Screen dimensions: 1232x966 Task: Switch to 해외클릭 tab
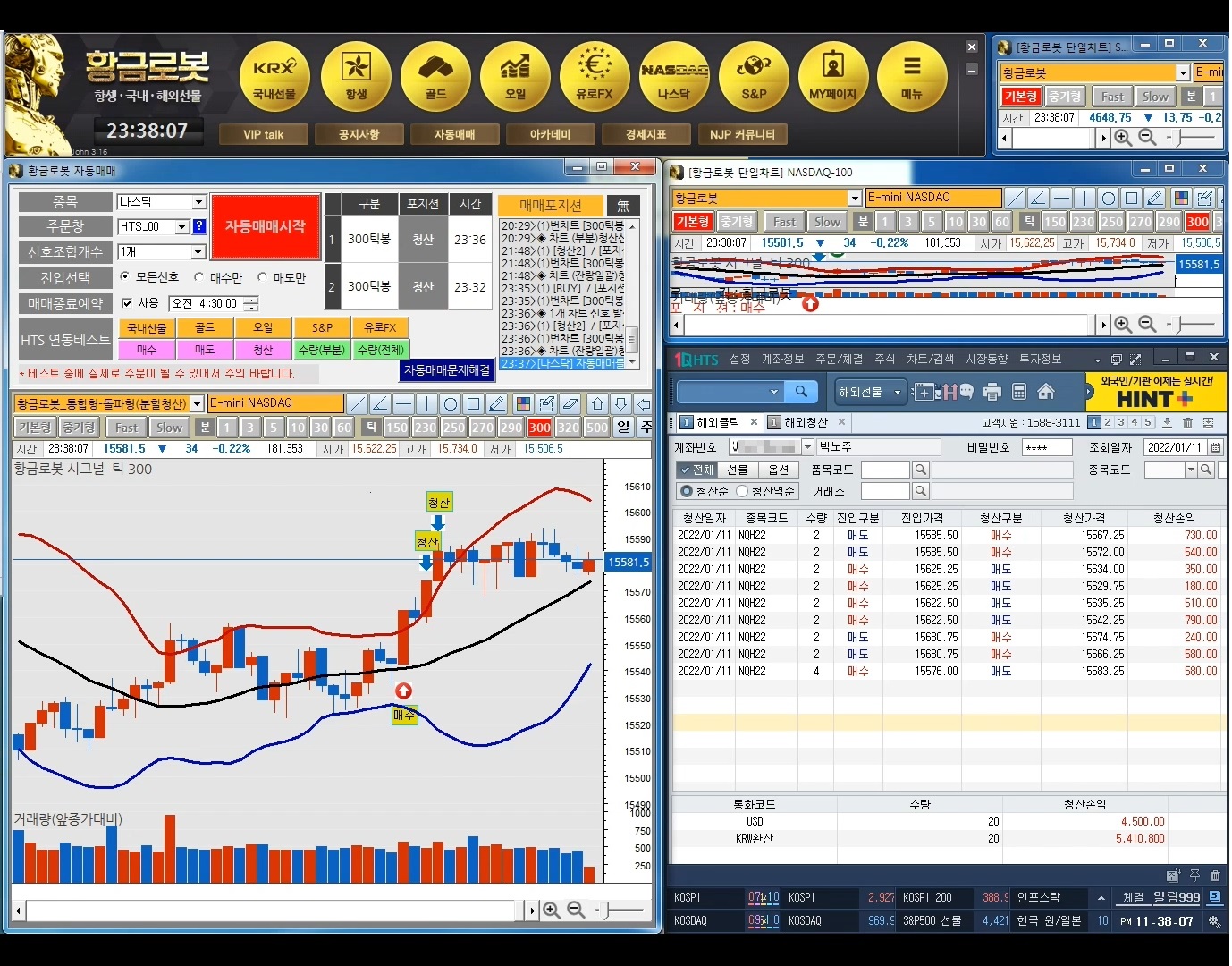pyautogui.click(x=718, y=422)
